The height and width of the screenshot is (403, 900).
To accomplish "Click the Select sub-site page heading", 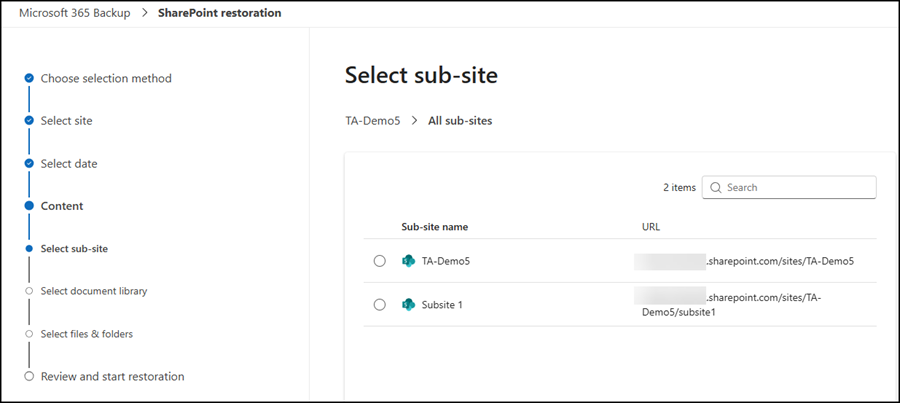I will (x=421, y=75).
